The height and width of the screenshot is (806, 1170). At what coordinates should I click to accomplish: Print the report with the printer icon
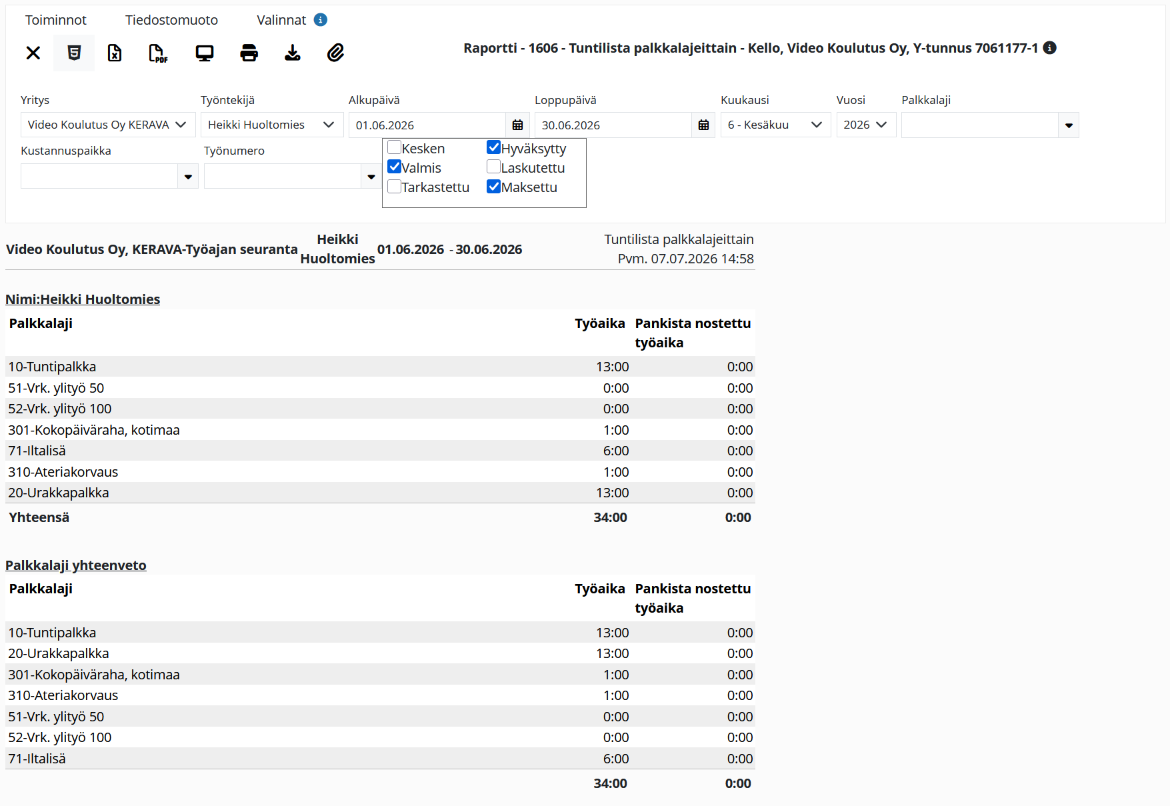click(x=248, y=53)
